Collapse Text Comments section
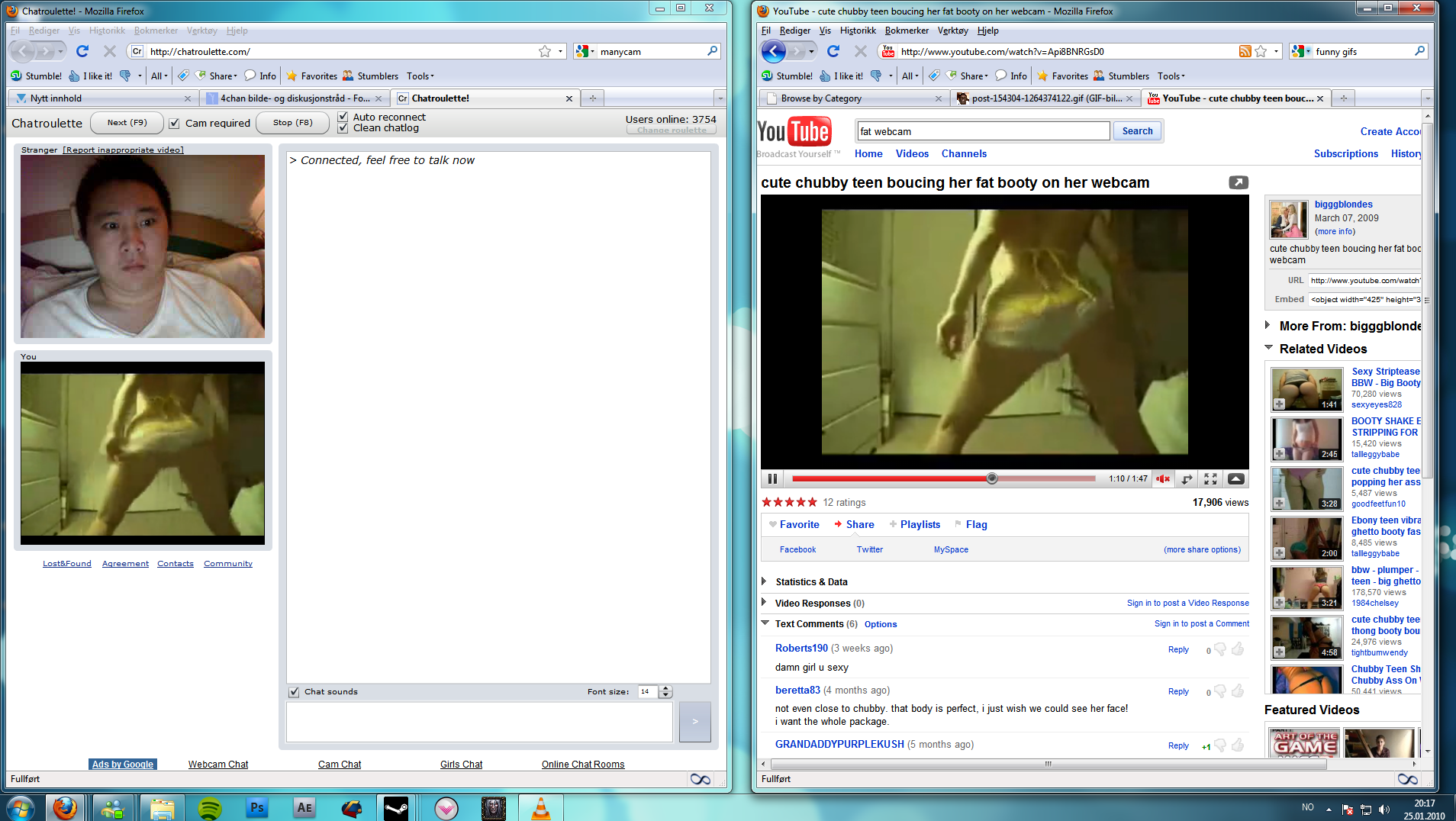This screenshot has height=821, width=1456. pos(765,623)
